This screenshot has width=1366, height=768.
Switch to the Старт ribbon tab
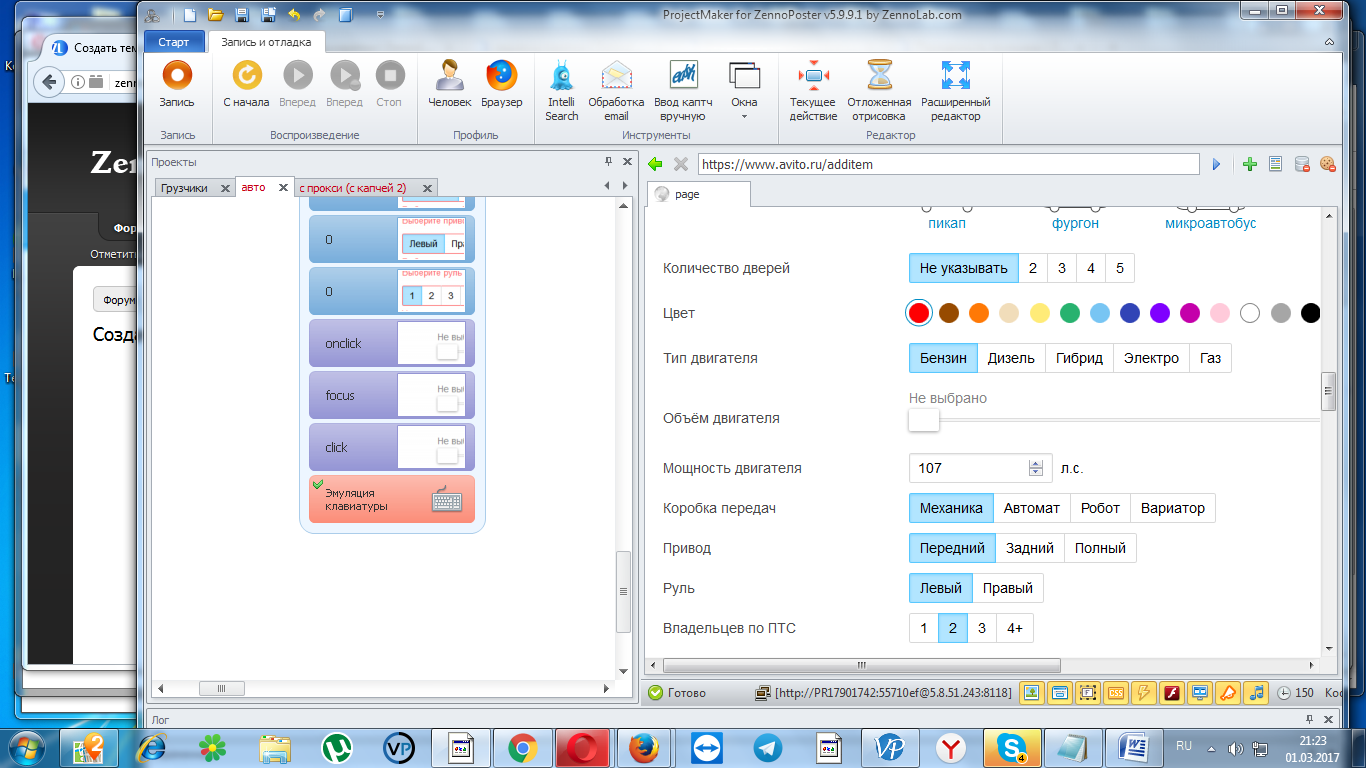click(x=174, y=42)
